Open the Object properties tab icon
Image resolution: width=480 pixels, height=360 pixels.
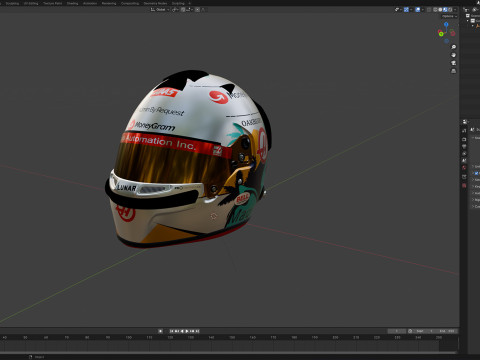pyautogui.click(x=464, y=177)
